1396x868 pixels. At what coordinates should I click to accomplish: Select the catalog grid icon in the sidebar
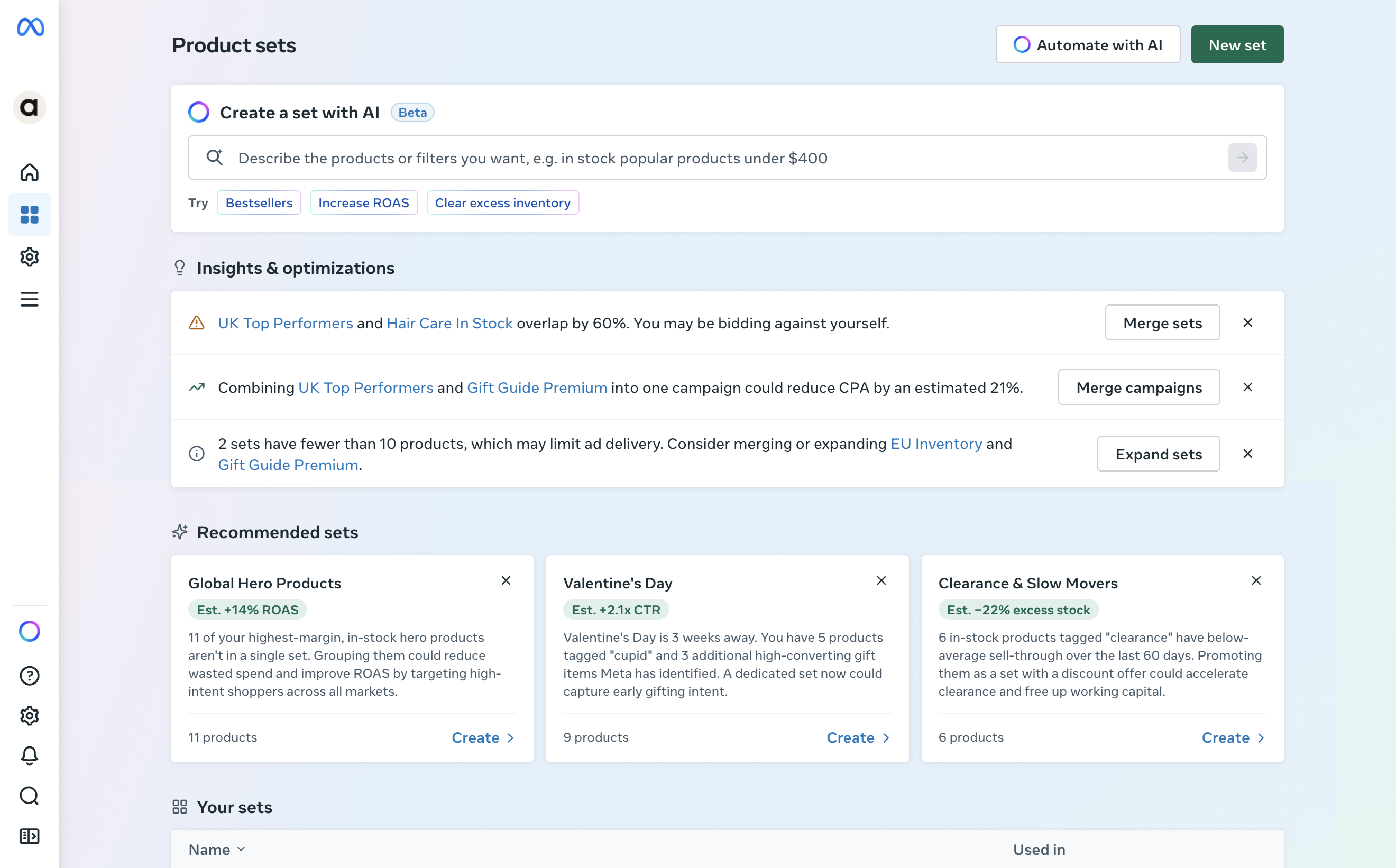pyautogui.click(x=29, y=215)
